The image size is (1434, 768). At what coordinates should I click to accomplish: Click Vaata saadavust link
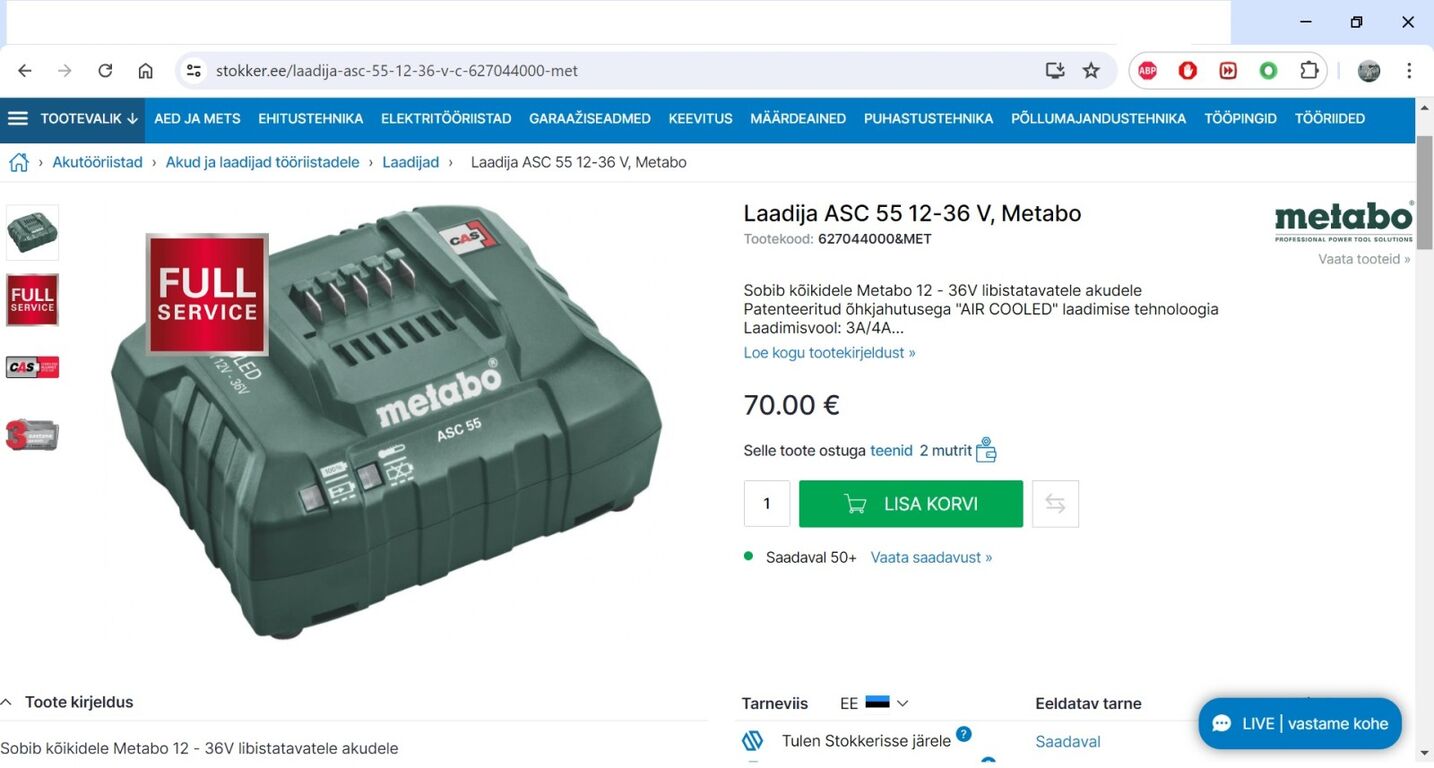point(931,557)
